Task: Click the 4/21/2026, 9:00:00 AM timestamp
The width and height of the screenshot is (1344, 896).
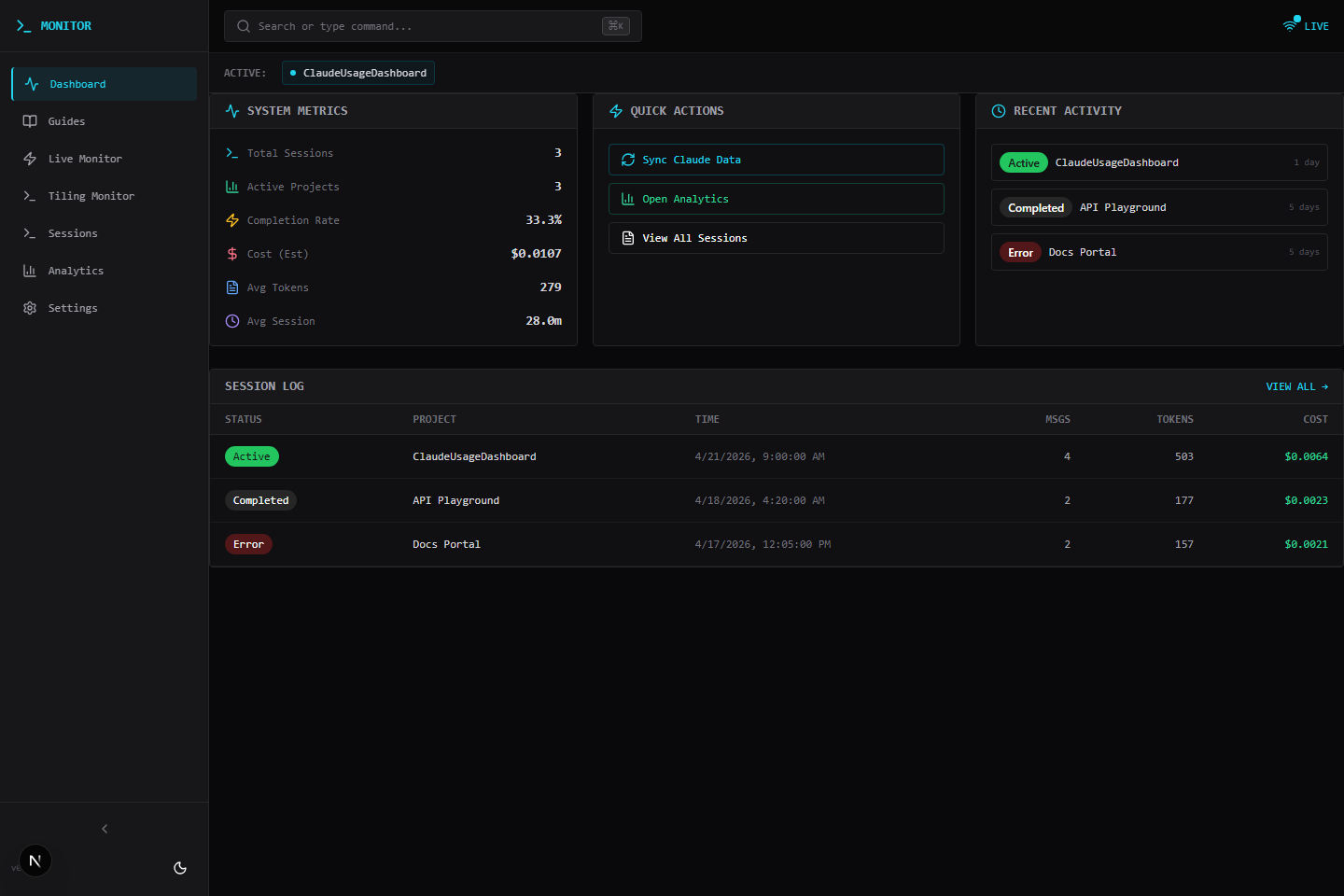Action: 760,456
